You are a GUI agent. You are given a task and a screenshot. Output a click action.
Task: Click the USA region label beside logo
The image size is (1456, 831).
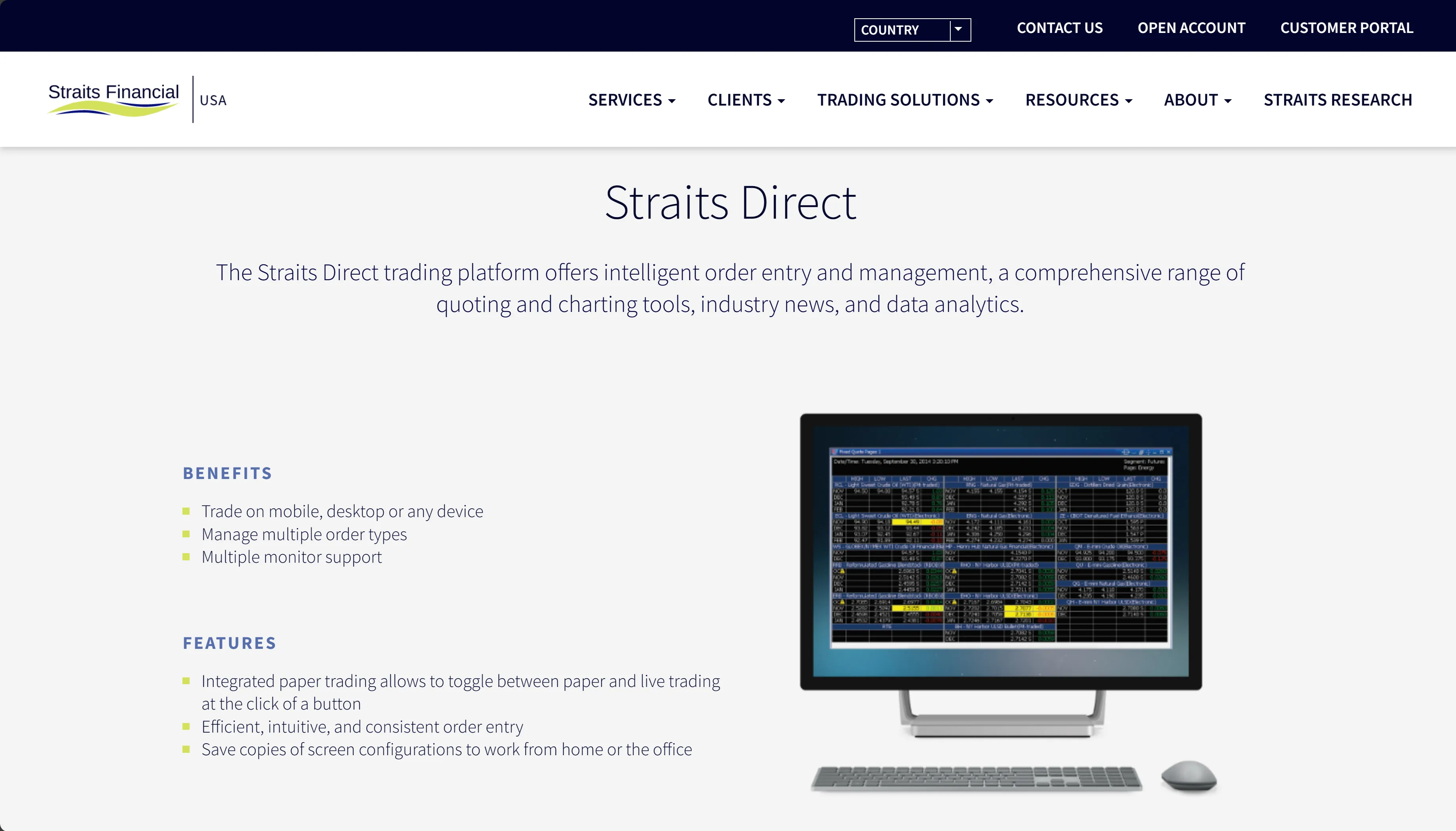coord(213,100)
